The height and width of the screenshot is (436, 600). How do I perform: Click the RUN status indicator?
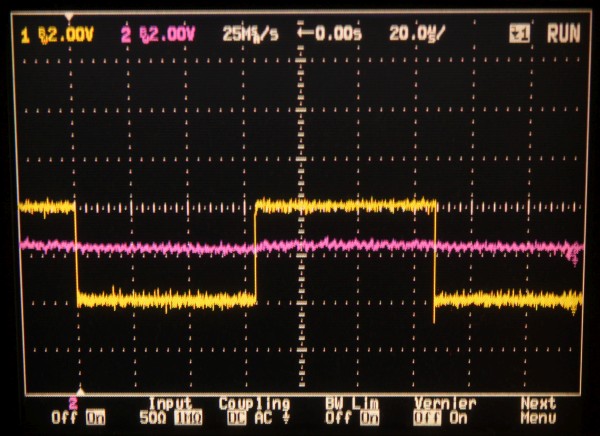pos(563,34)
